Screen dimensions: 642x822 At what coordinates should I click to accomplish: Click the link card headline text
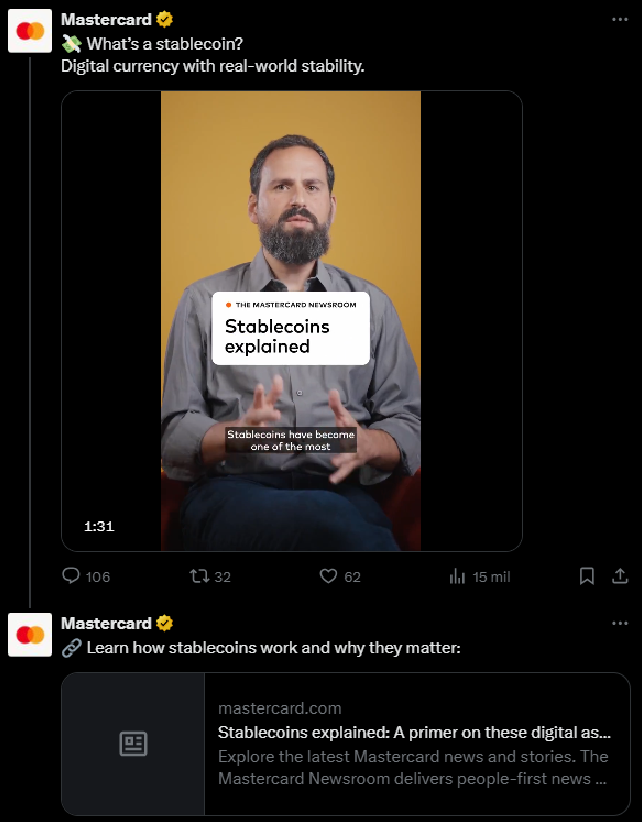414,732
